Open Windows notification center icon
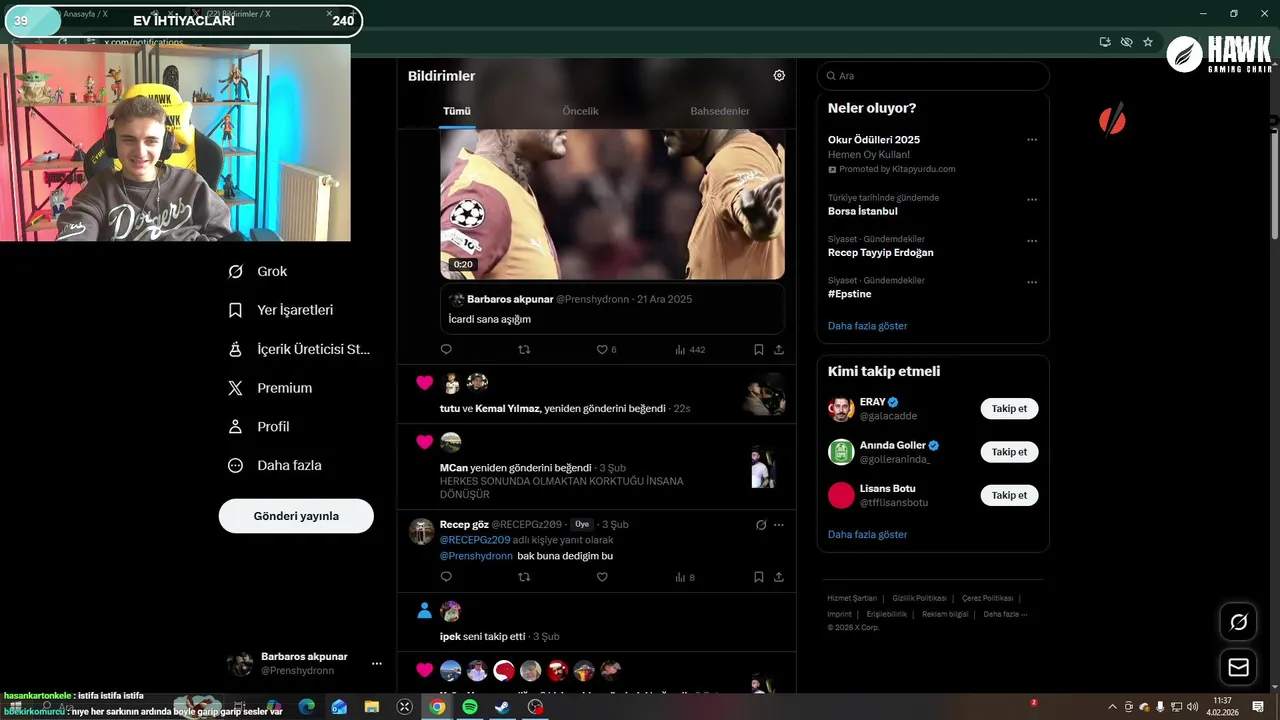 tap(1259, 706)
